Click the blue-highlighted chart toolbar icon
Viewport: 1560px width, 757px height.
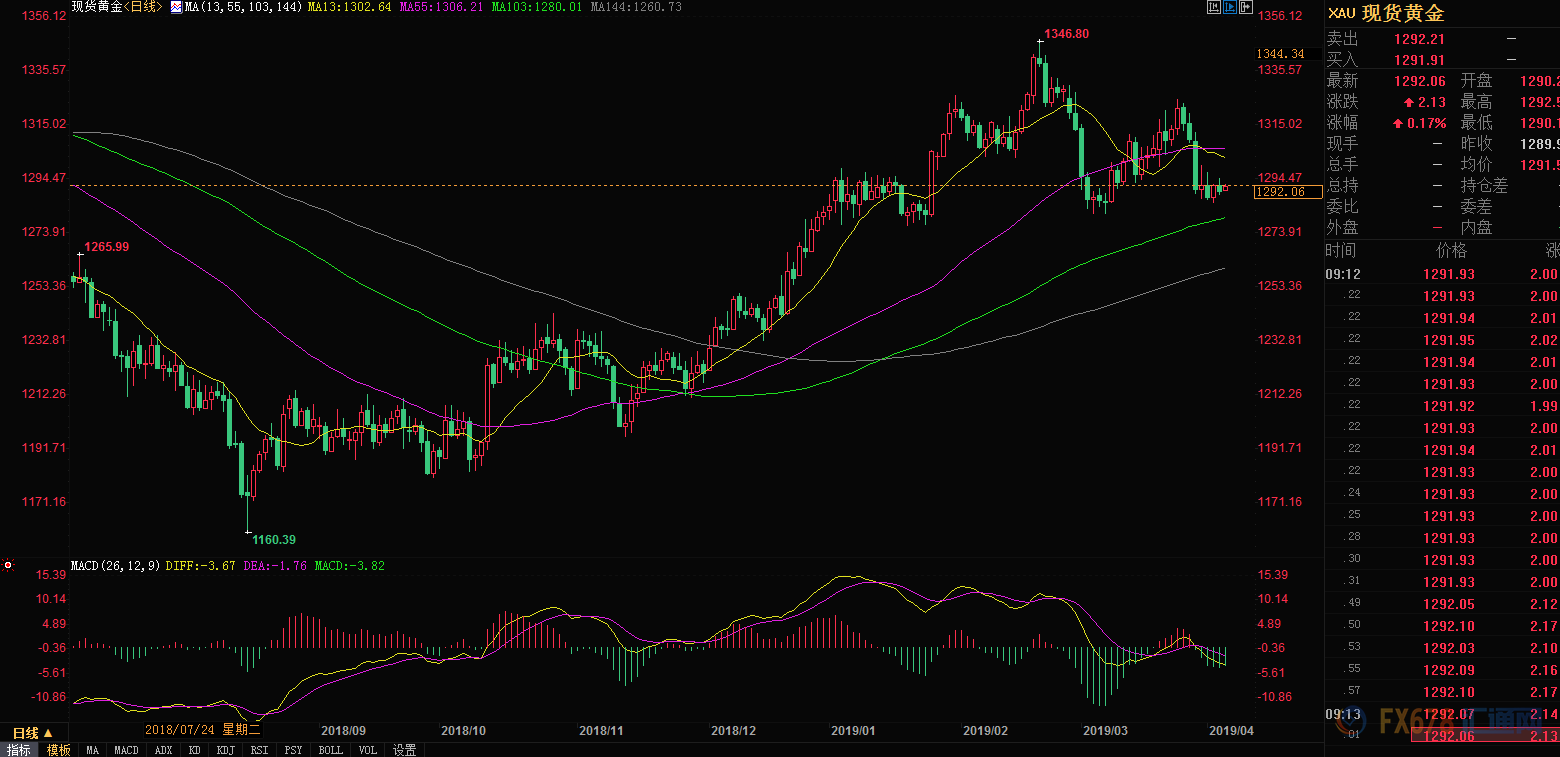(1230, 7)
